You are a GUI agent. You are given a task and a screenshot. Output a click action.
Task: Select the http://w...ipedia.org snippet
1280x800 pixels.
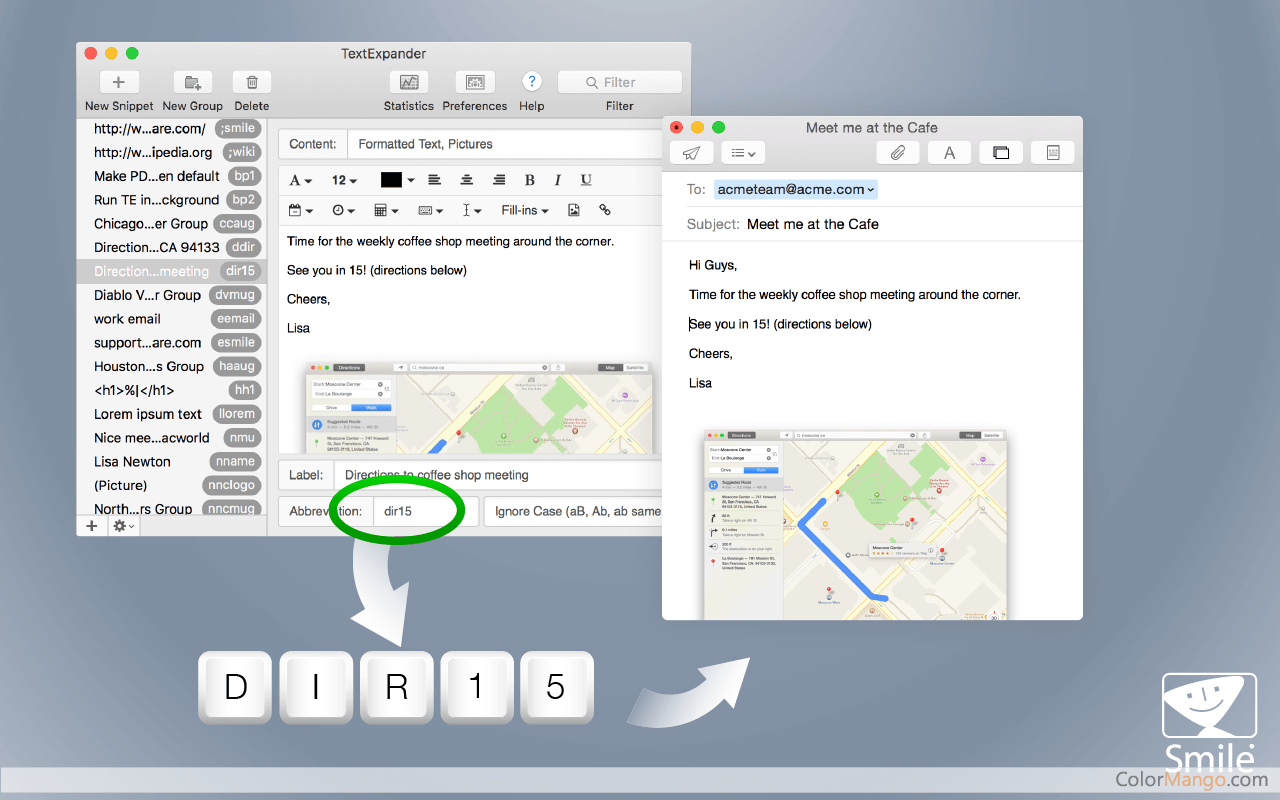click(171, 152)
